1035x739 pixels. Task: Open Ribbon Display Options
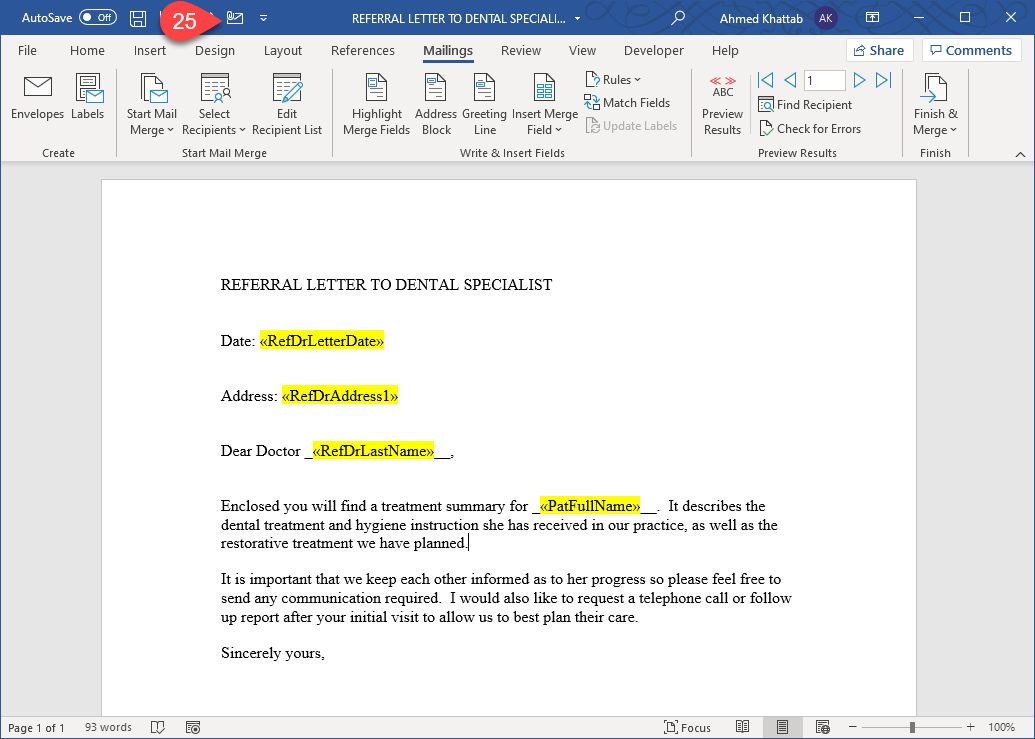(x=872, y=18)
